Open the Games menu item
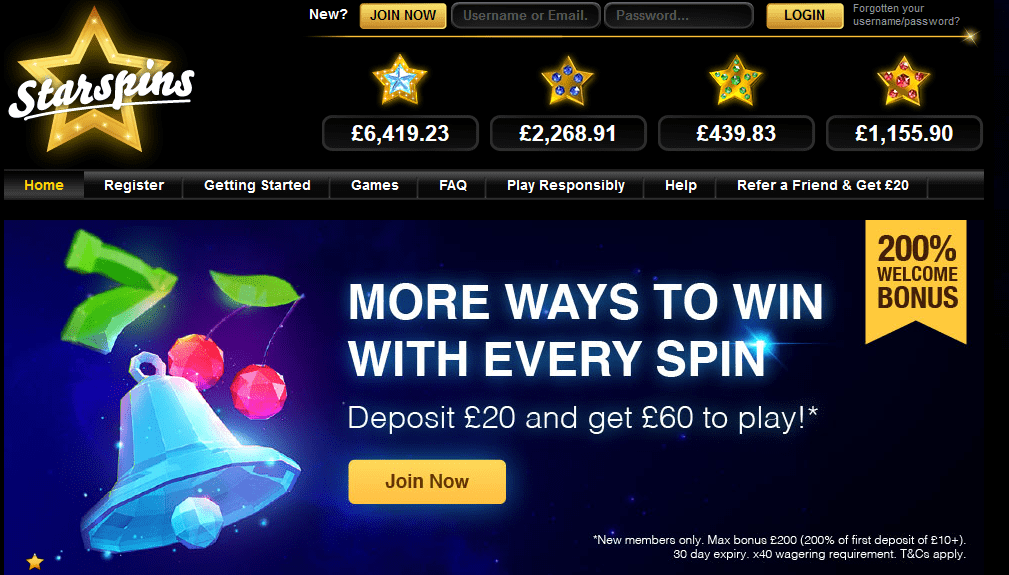 (x=375, y=185)
